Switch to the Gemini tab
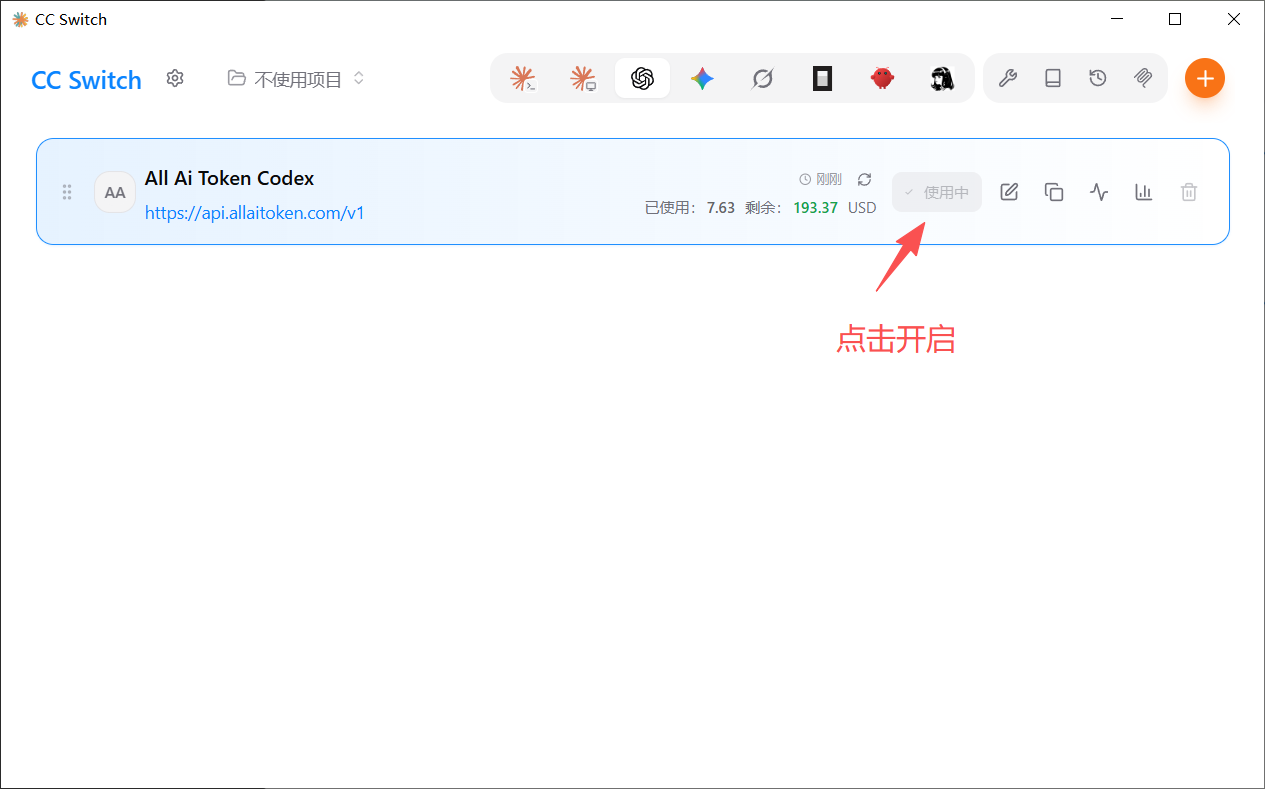 (702, 78)
